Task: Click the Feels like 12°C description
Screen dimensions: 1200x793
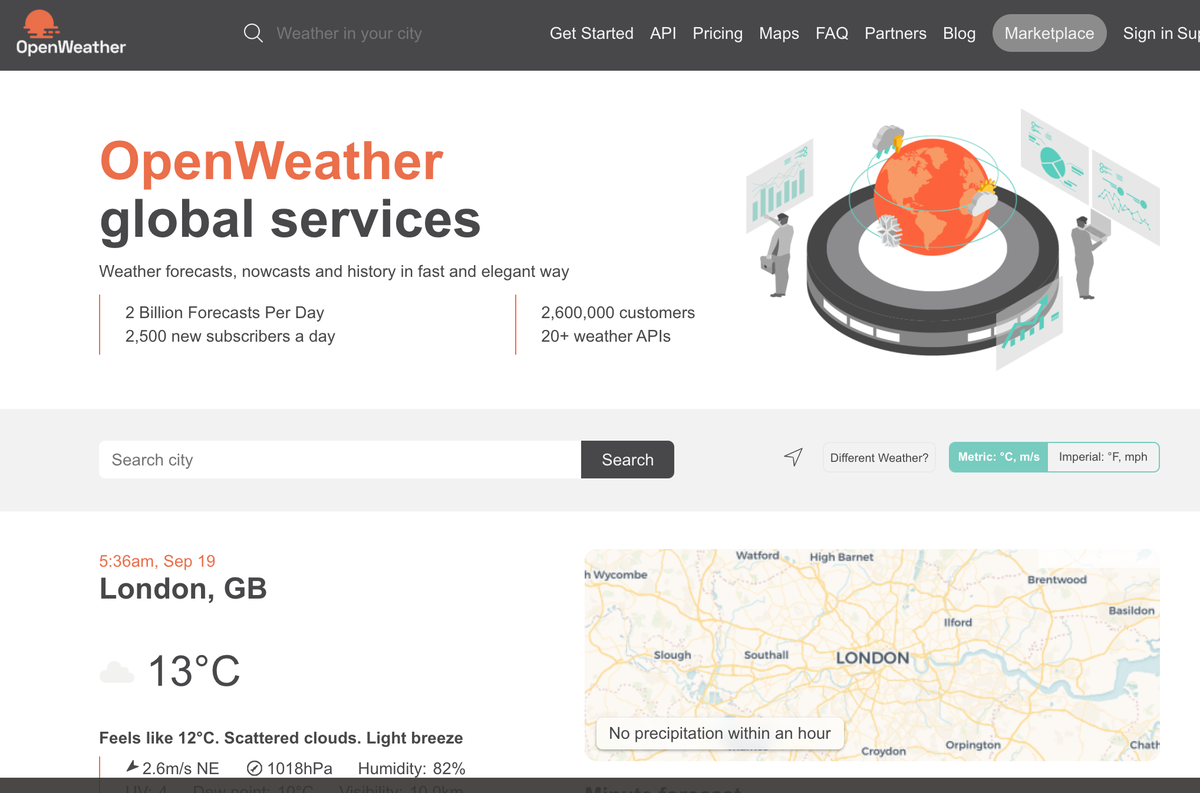Action: [x=281, y=738]
